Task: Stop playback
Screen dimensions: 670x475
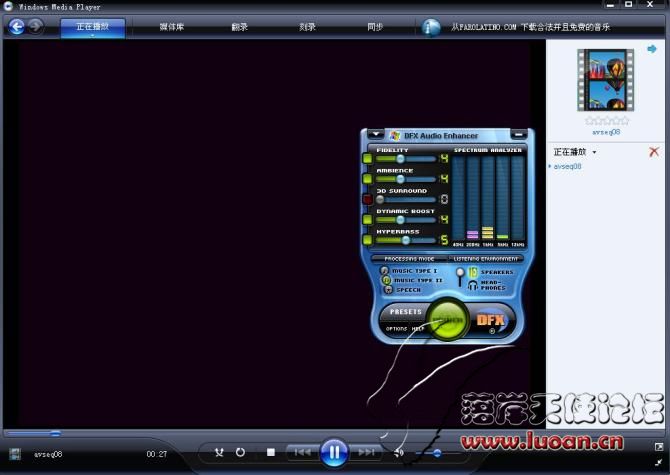Action: point(270,452)
